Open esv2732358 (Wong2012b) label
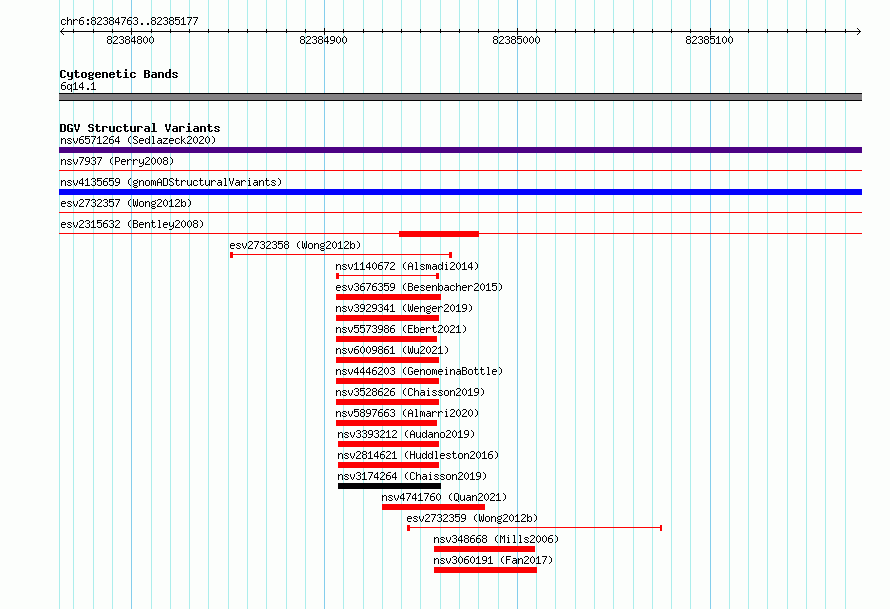The width and height of the screenshot is (890, 609). pyautogui.click(x=295, y=245)
